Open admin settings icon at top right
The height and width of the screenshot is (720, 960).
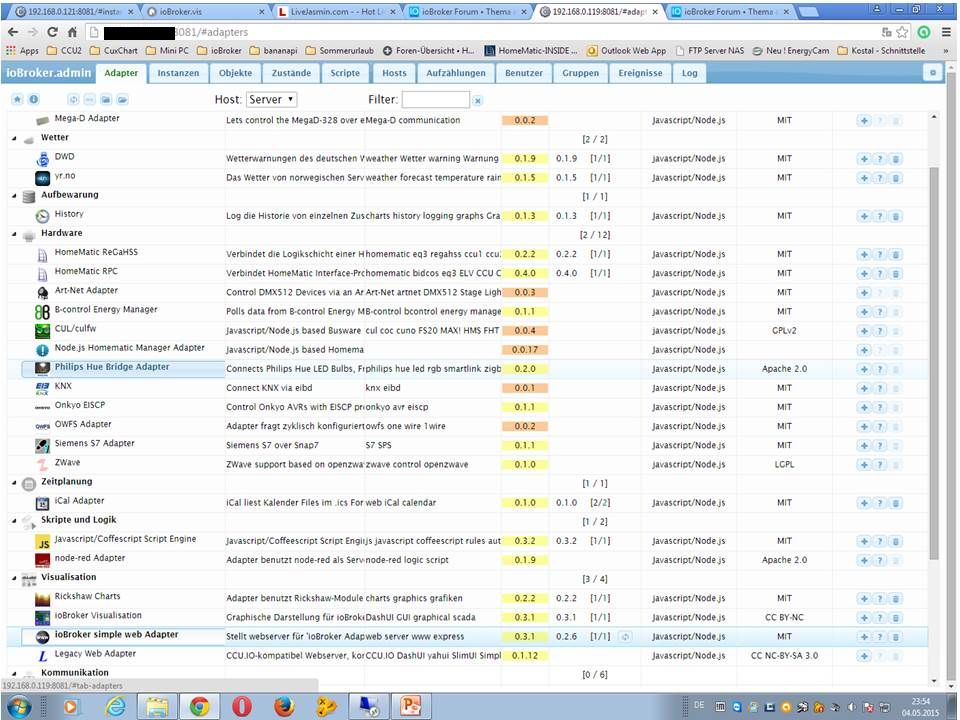click(932, 73)
